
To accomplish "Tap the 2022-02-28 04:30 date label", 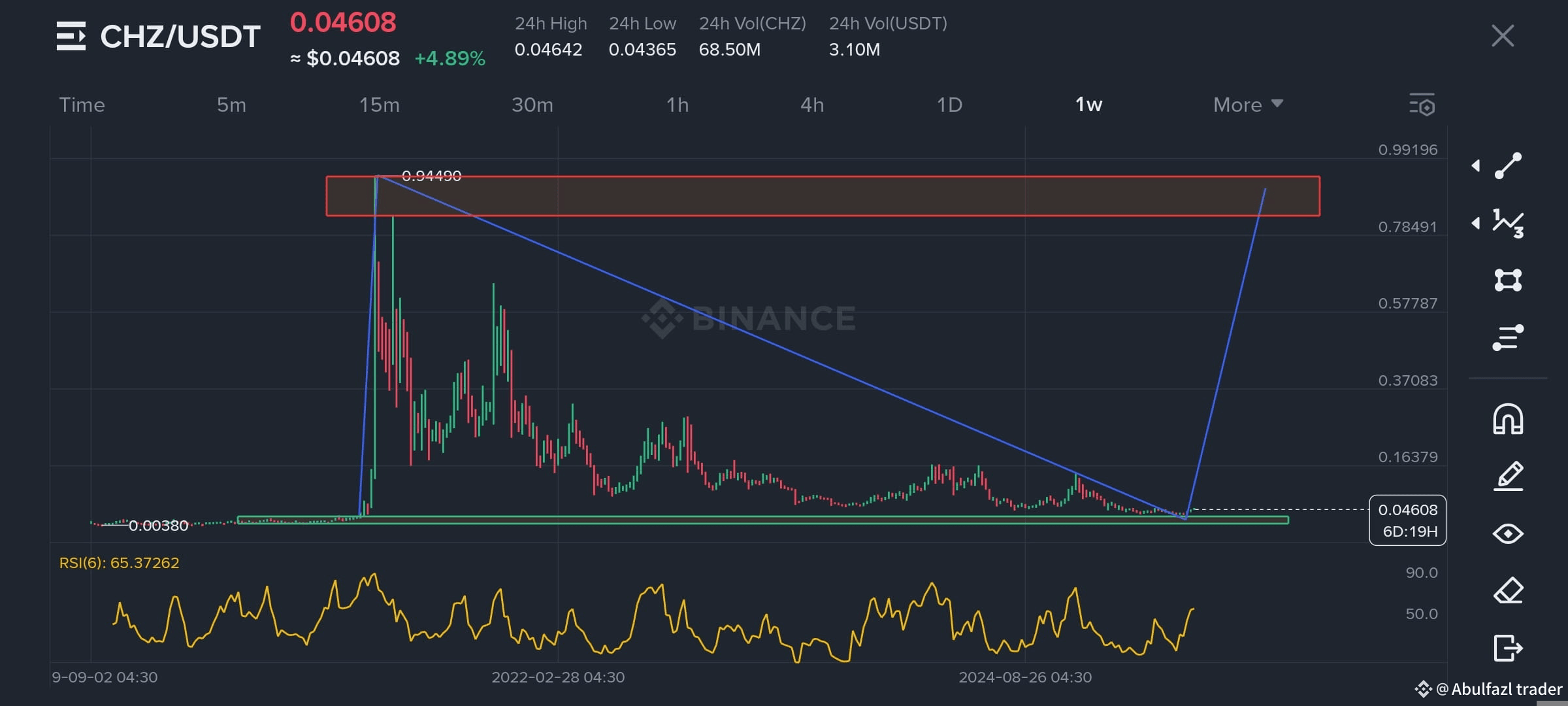I will 558,677.
